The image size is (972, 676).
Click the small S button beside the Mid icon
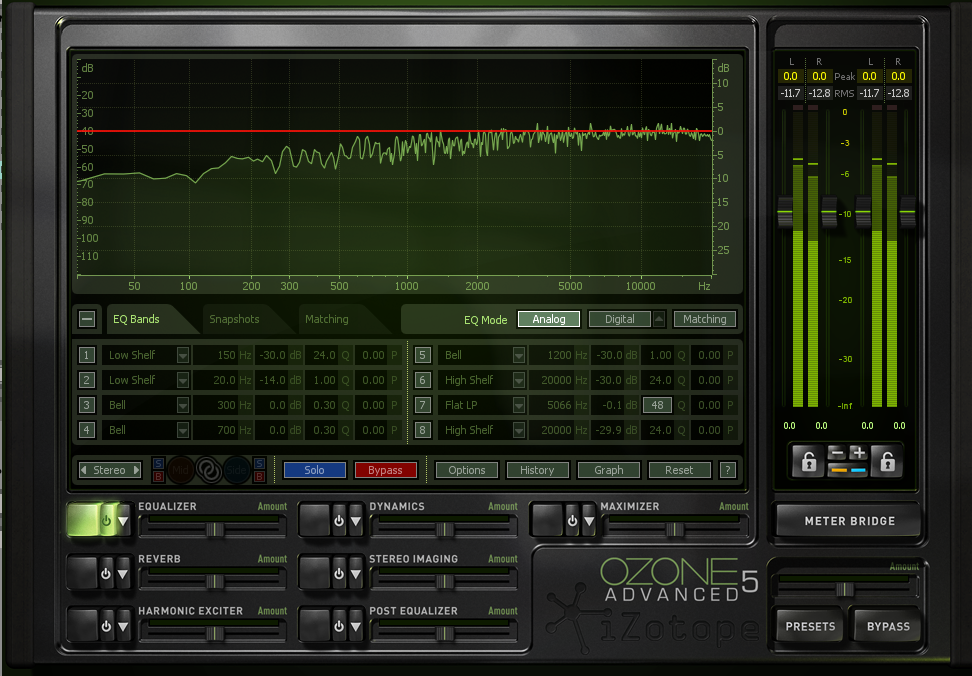coord(158,463)
